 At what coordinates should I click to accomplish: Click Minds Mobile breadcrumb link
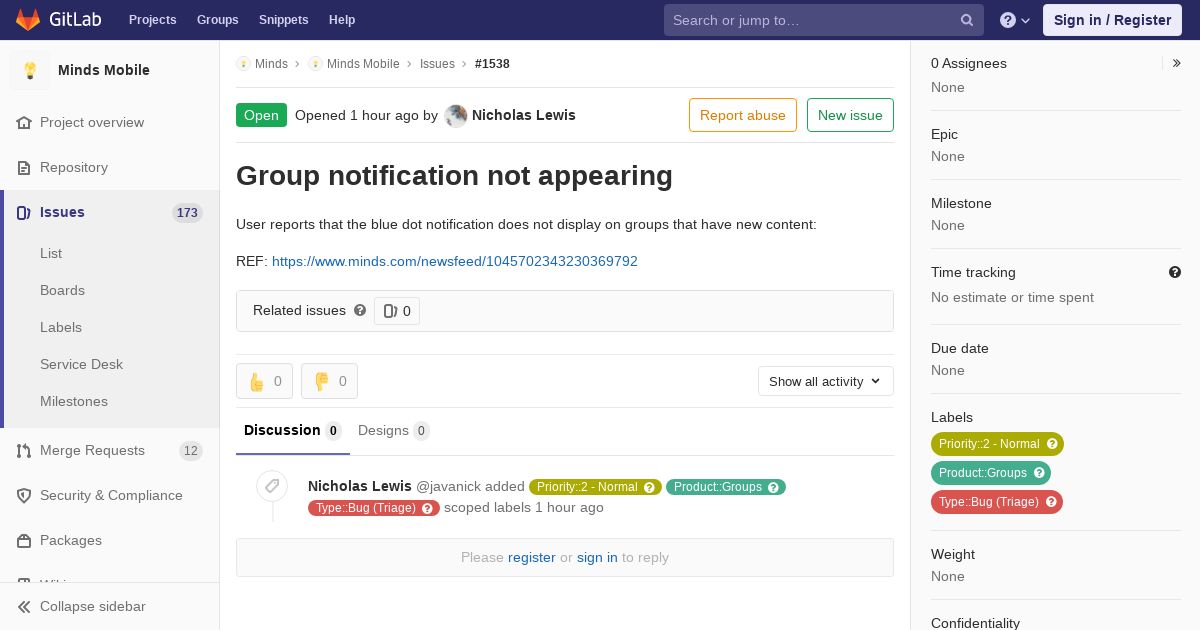(x=363, y=63)
